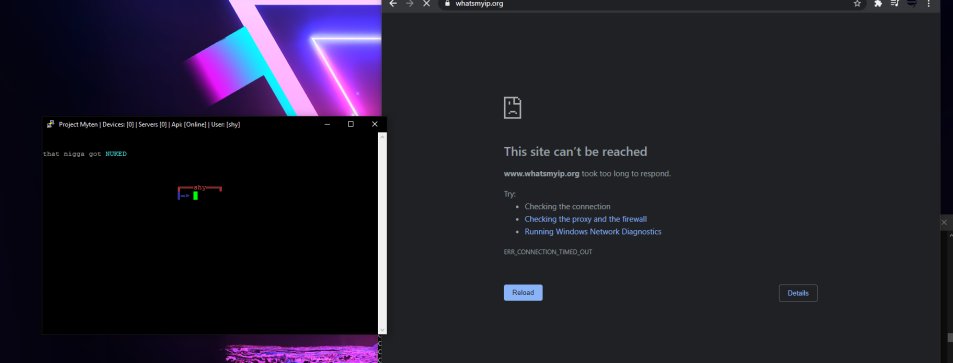
Task: Click the Project Myten window icon
Action: (x=50, y=124)
